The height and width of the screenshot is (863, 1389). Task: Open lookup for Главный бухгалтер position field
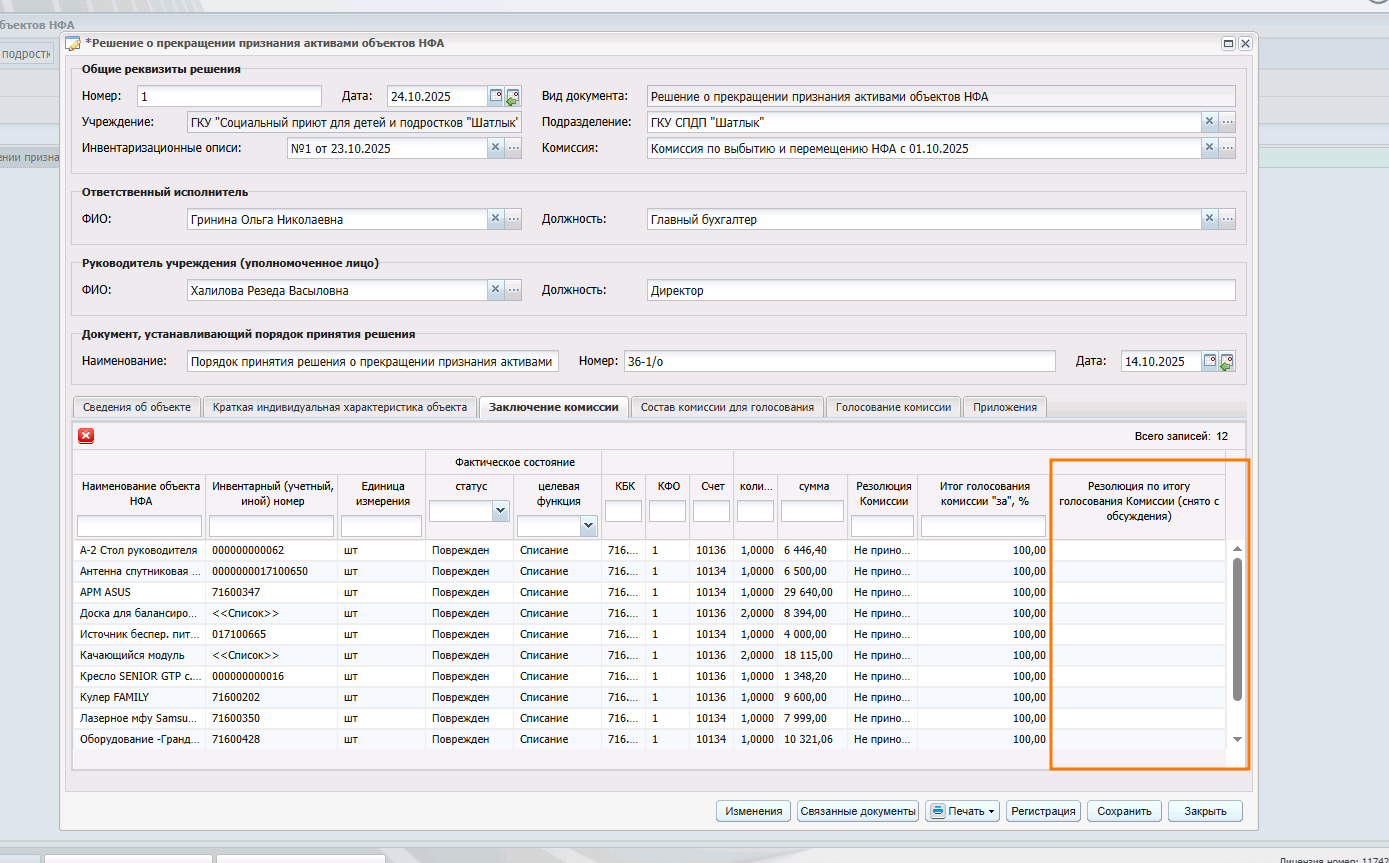click(1227, 219)
